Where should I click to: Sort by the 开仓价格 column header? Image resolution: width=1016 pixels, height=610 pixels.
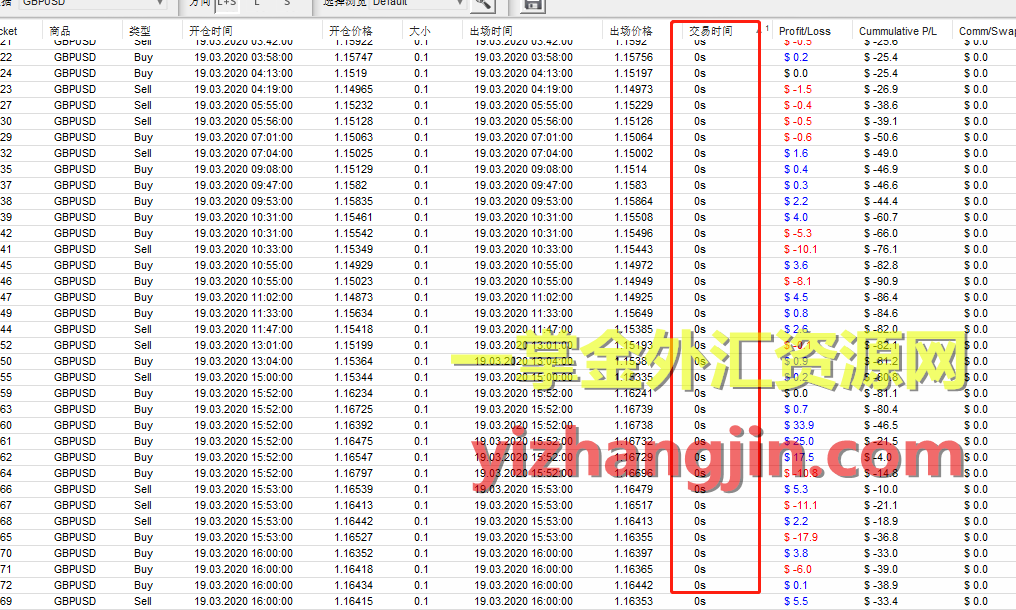click(x=351, y=30)
